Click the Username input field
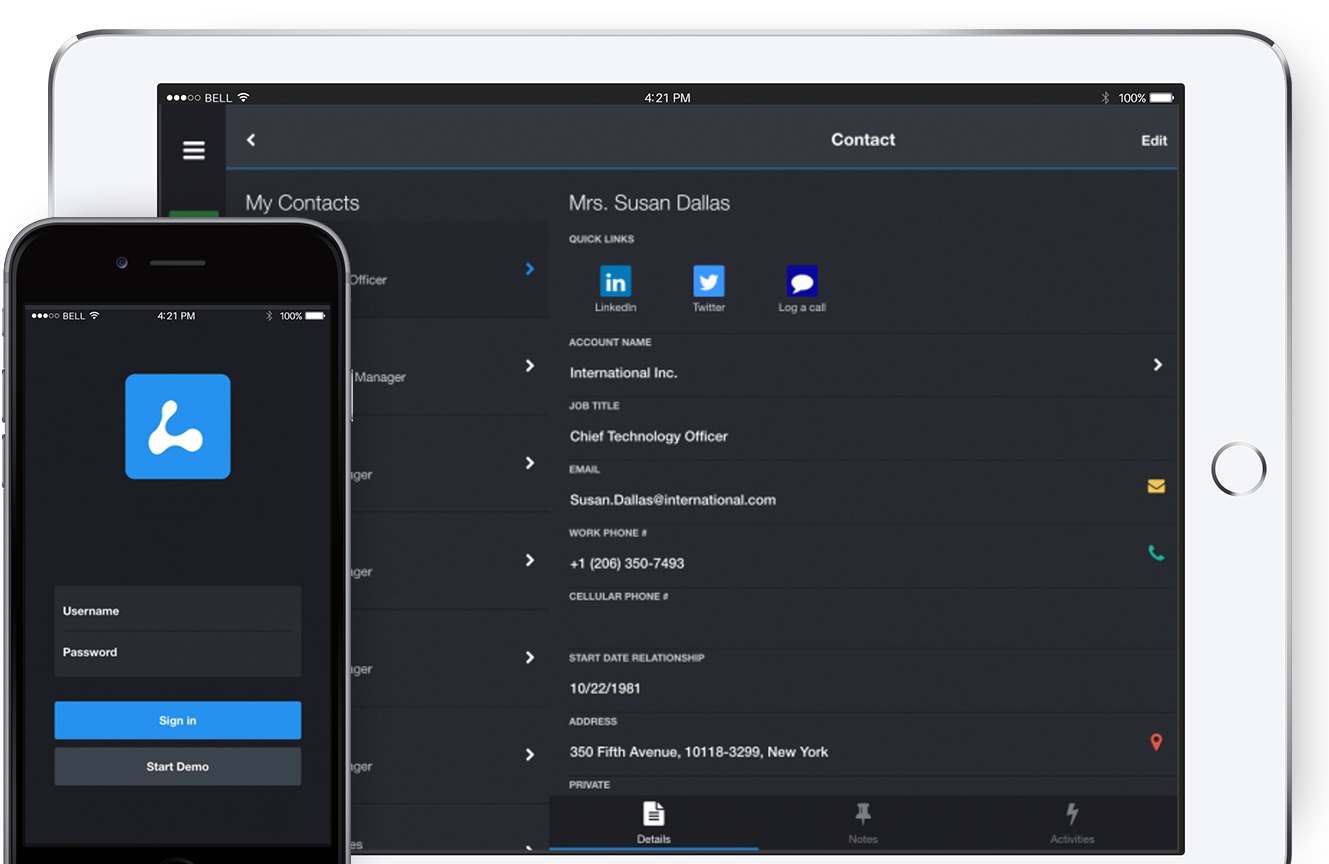This screenshot has width=1329, height=864. click(x=177, y=610)
